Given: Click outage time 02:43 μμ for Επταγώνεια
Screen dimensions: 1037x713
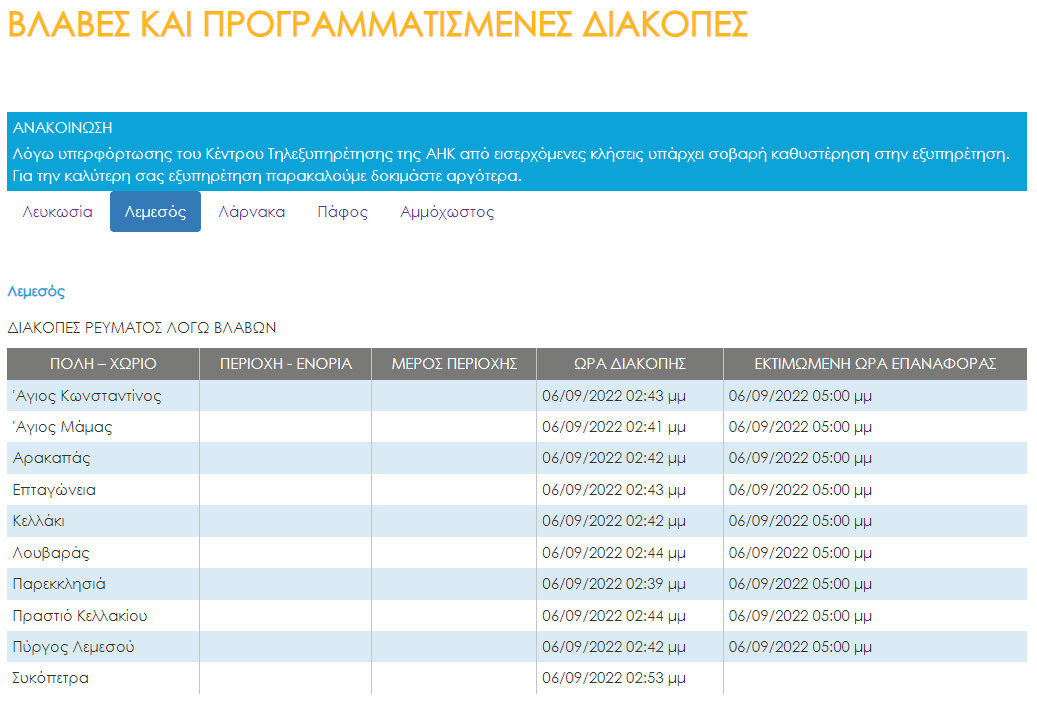Looking at the screenshot, I should [x=614, y=489].
